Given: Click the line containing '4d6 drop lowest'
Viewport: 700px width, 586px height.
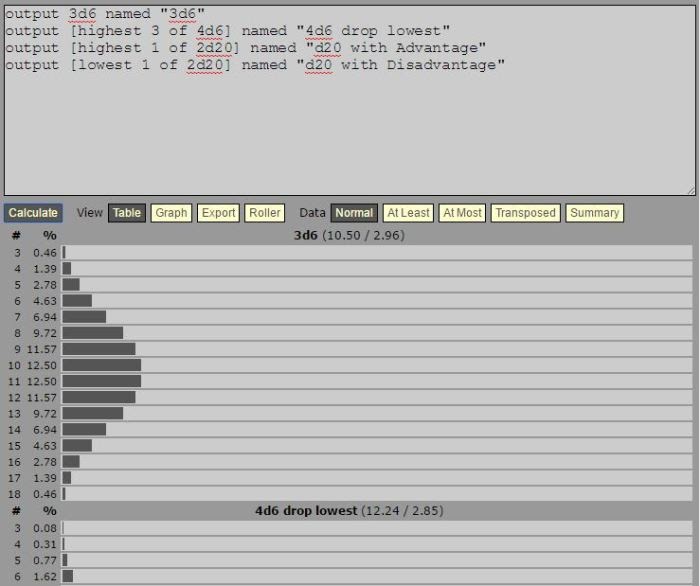Looking at the screenshot, I should (x=228, y=31).
